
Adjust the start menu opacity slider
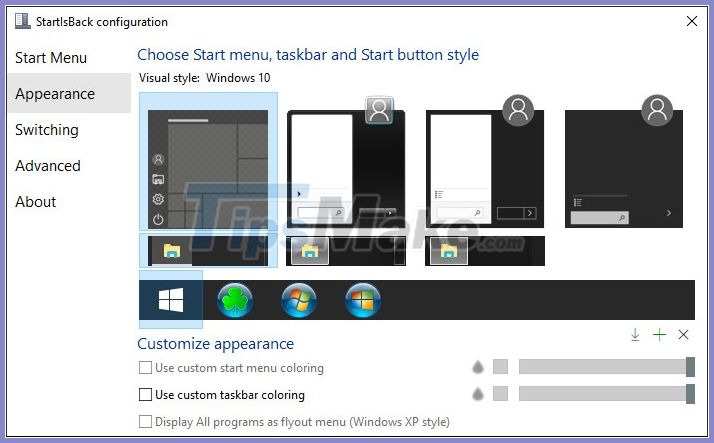point(607,367)
